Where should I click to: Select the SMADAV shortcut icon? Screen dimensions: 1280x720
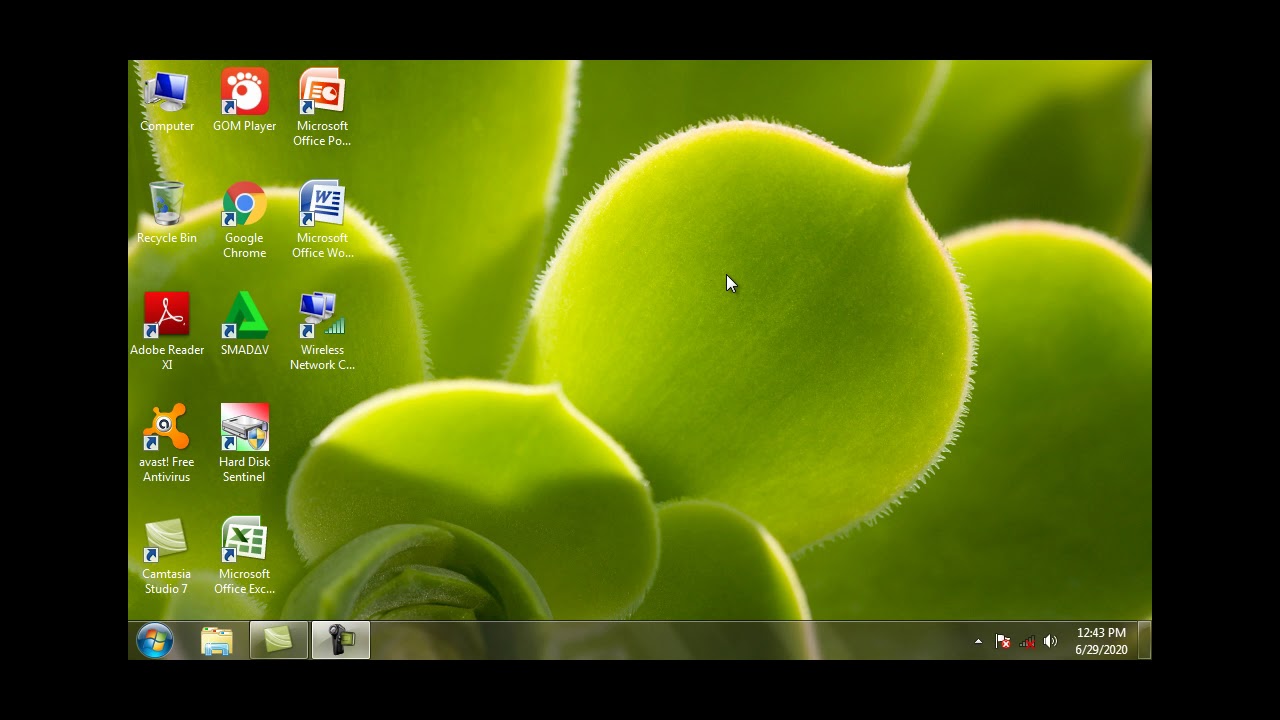244,325
